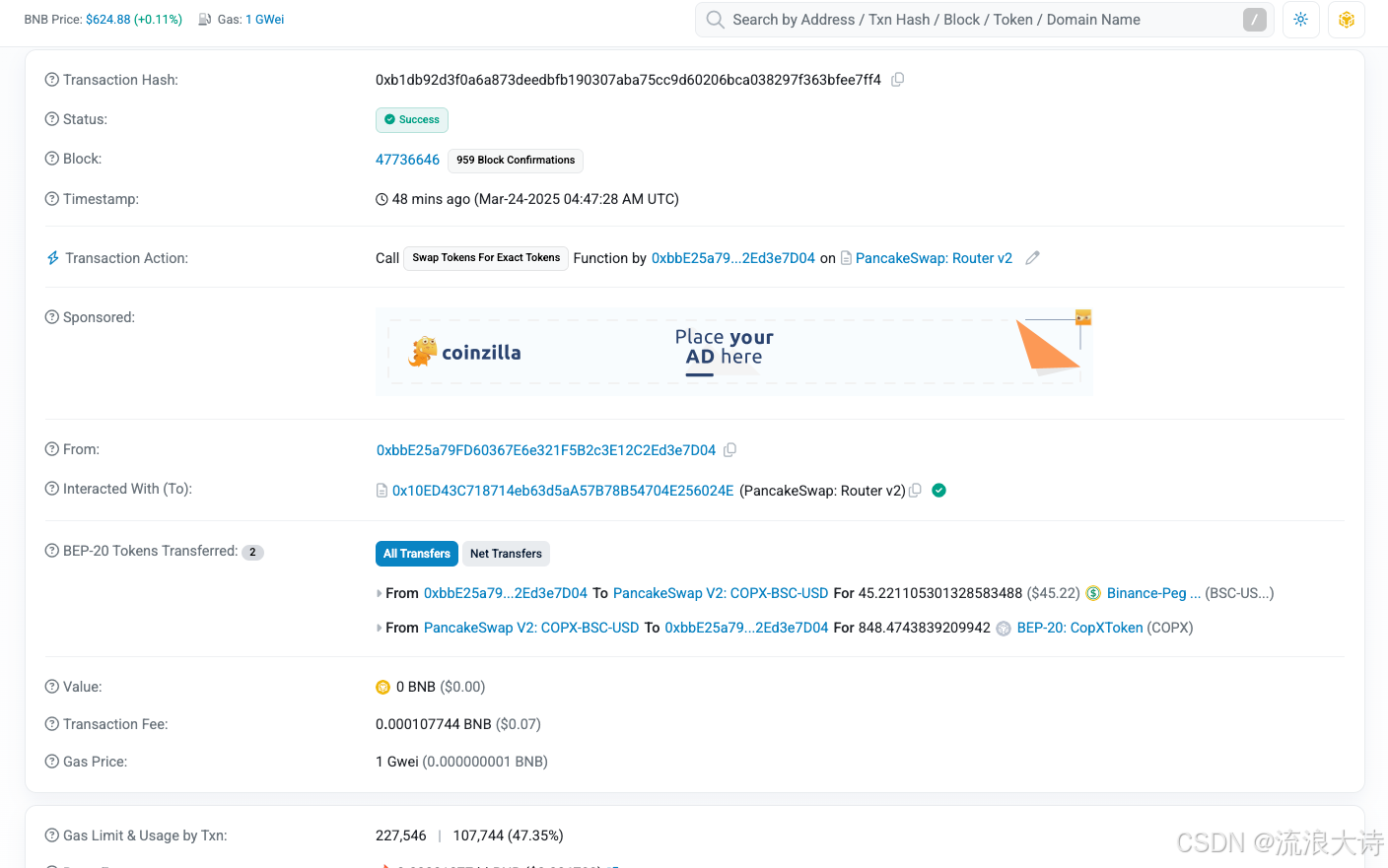1388x868 pixels.
Task: Click lightning icon beside Transaction Action
Action: point(53,258)
